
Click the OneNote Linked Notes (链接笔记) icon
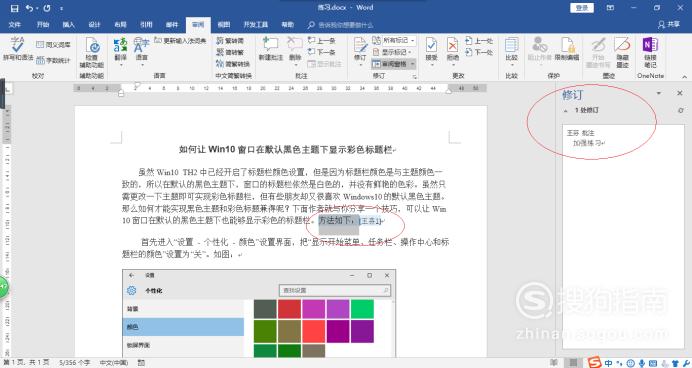(x=650, y=52)
